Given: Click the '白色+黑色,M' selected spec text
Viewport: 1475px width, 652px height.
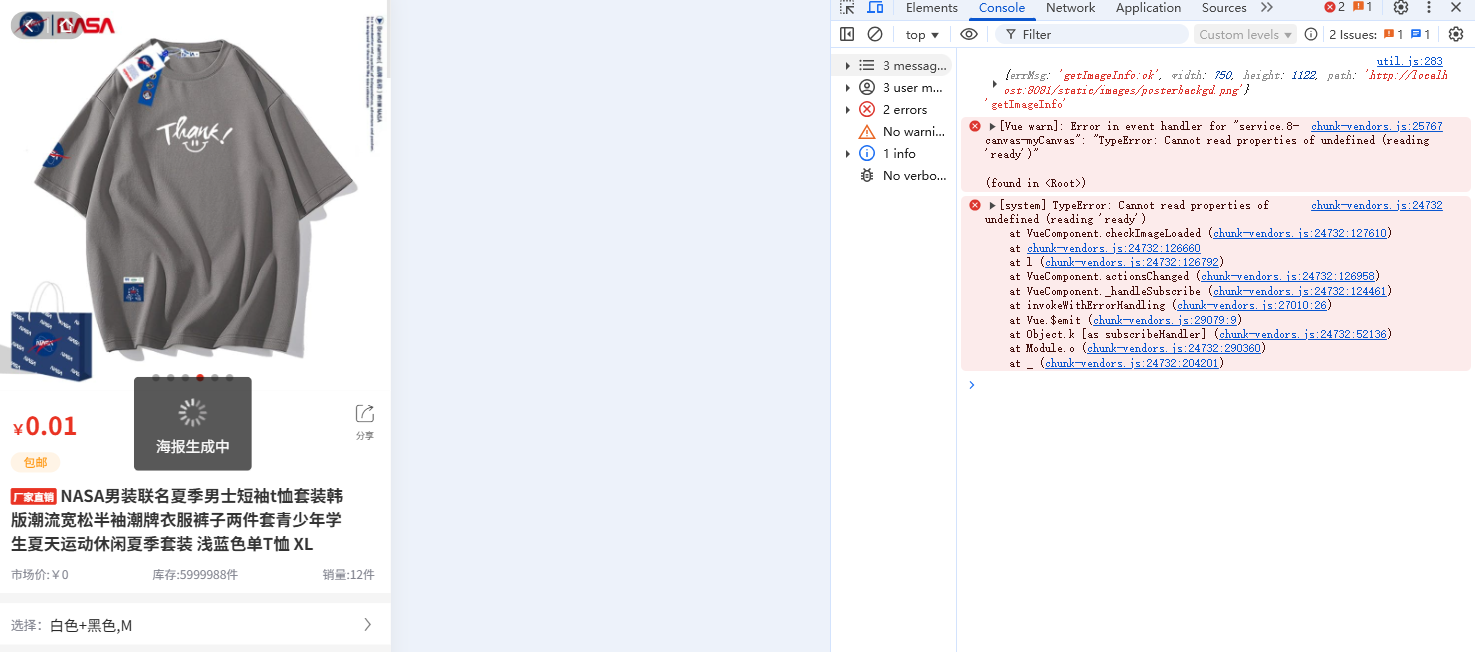Looking at the screenshot, I should pos(91,625).
